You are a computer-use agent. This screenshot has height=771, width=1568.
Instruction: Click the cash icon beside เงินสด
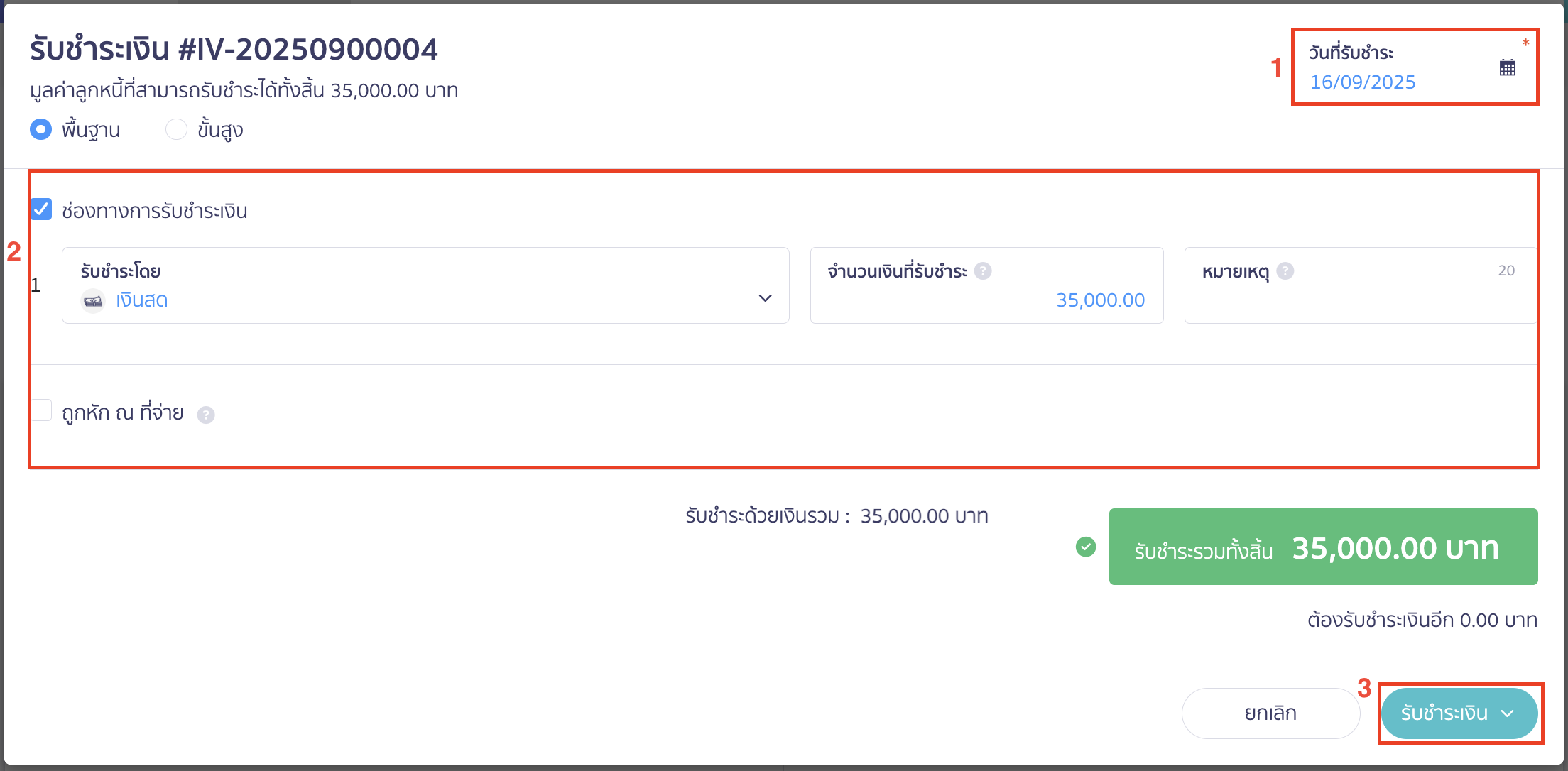click(93, 300)
